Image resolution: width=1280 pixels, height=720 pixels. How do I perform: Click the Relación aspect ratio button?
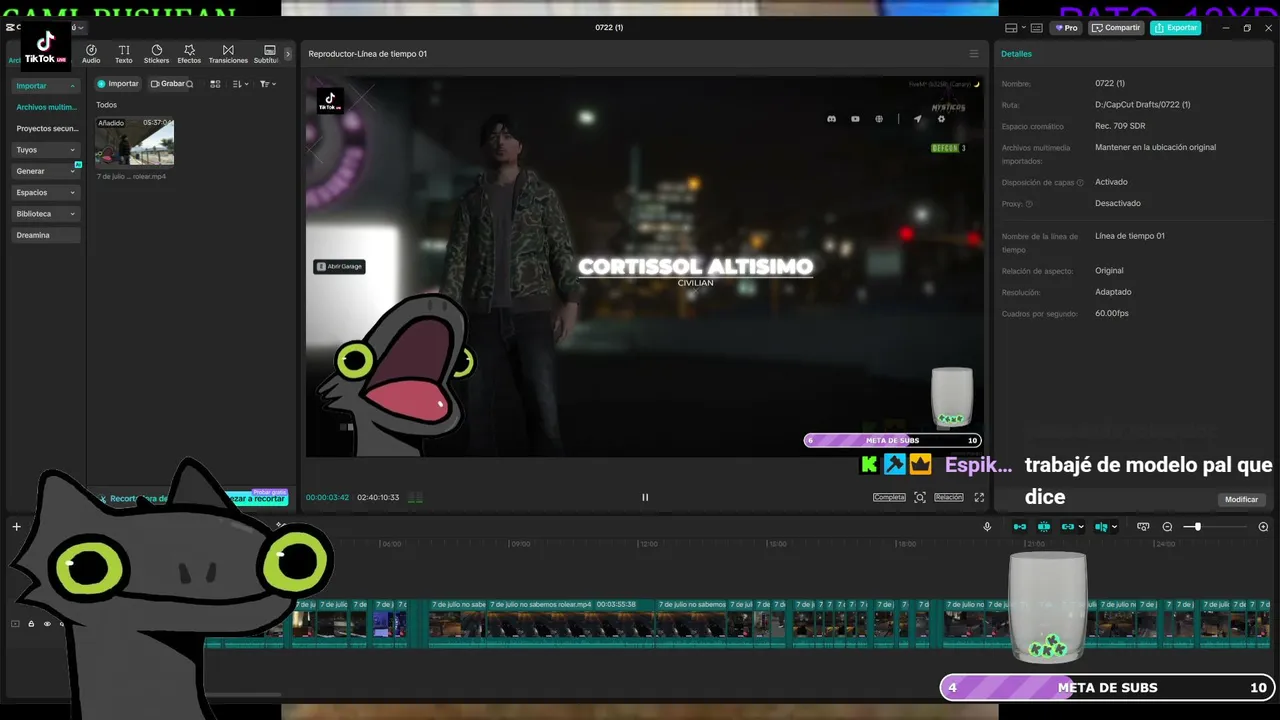pos(949,497)
